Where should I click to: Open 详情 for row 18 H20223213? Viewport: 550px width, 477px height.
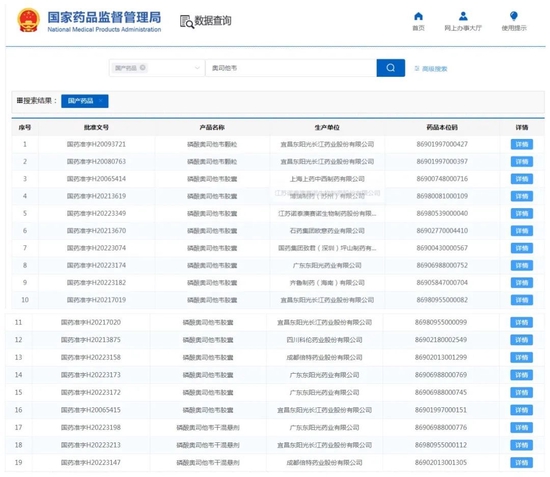tap(521, 445)
